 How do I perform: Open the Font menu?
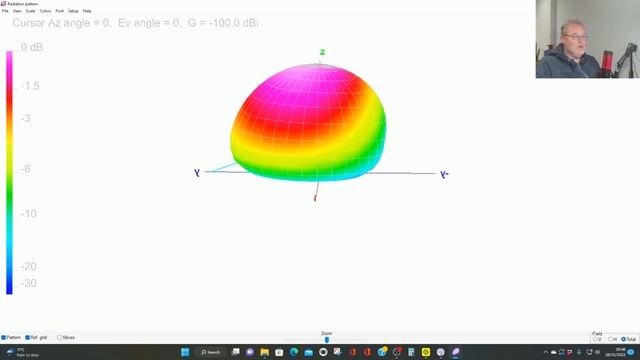coord(60,11)
